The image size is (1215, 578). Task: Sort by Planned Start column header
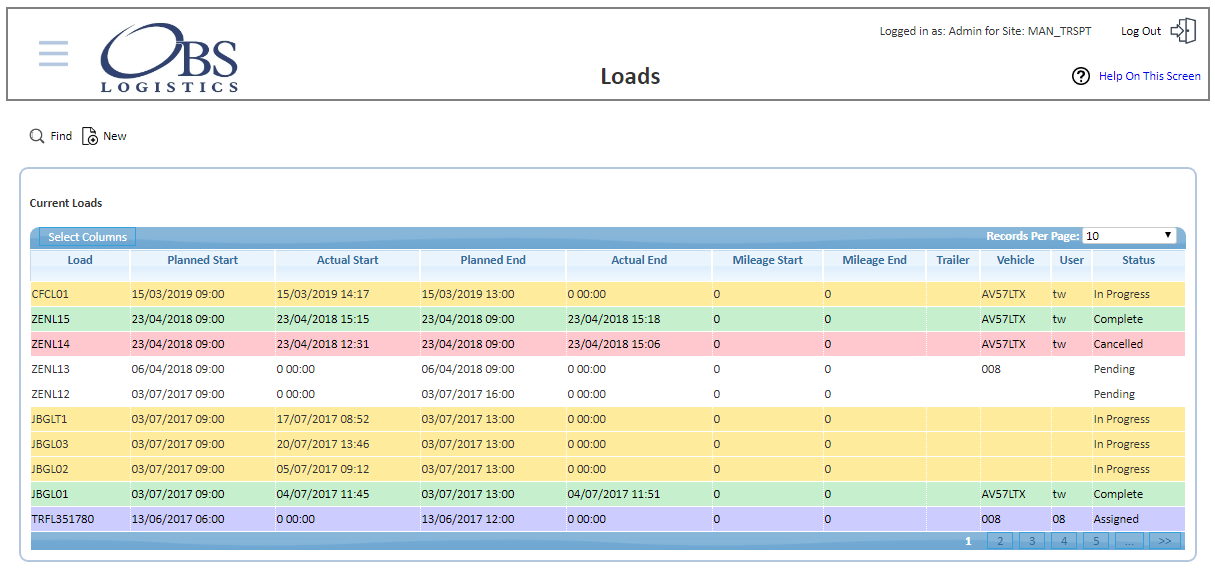point(203,260)
